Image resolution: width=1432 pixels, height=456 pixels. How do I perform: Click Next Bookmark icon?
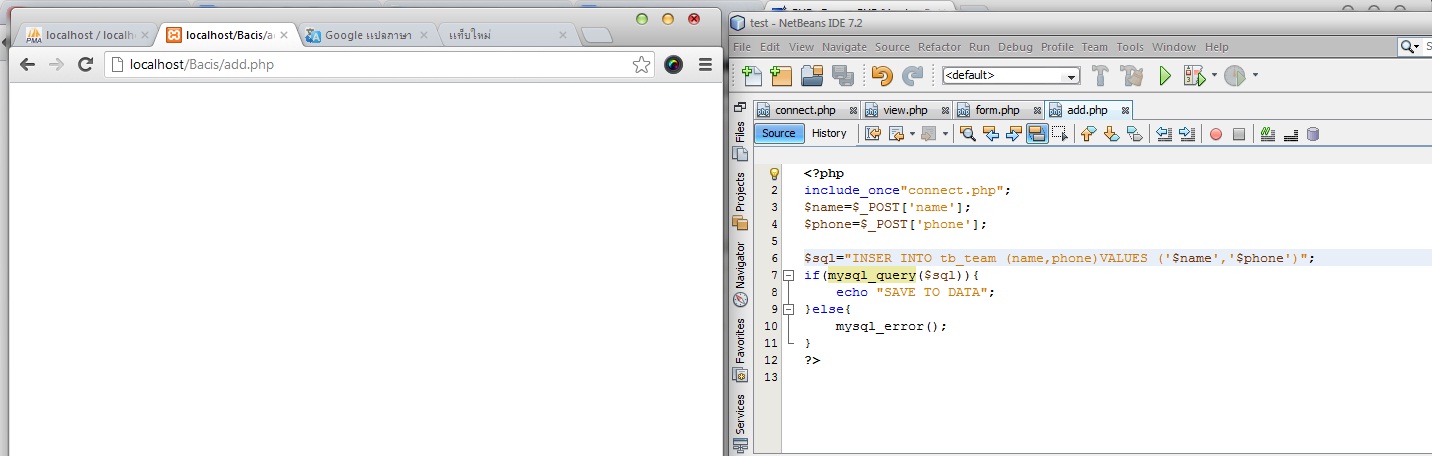(1111, 133)
